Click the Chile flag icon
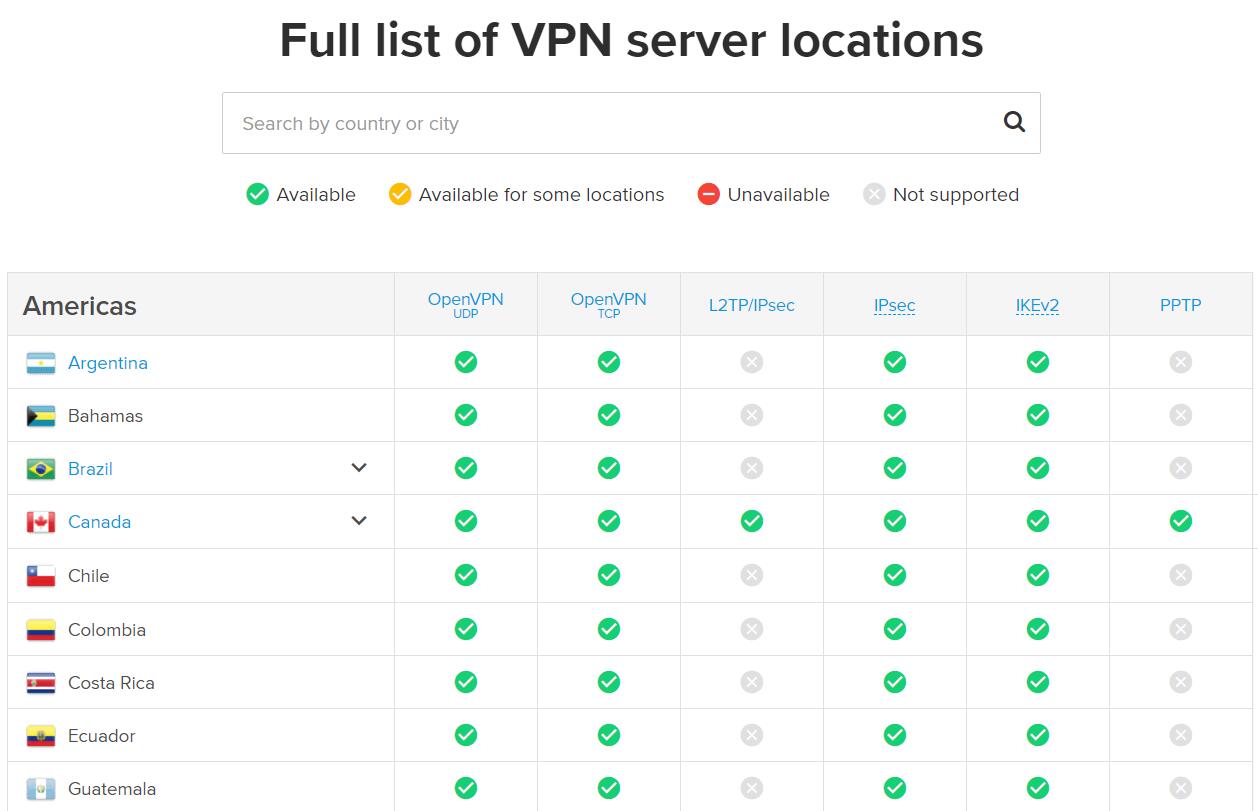 coord(41,576)
